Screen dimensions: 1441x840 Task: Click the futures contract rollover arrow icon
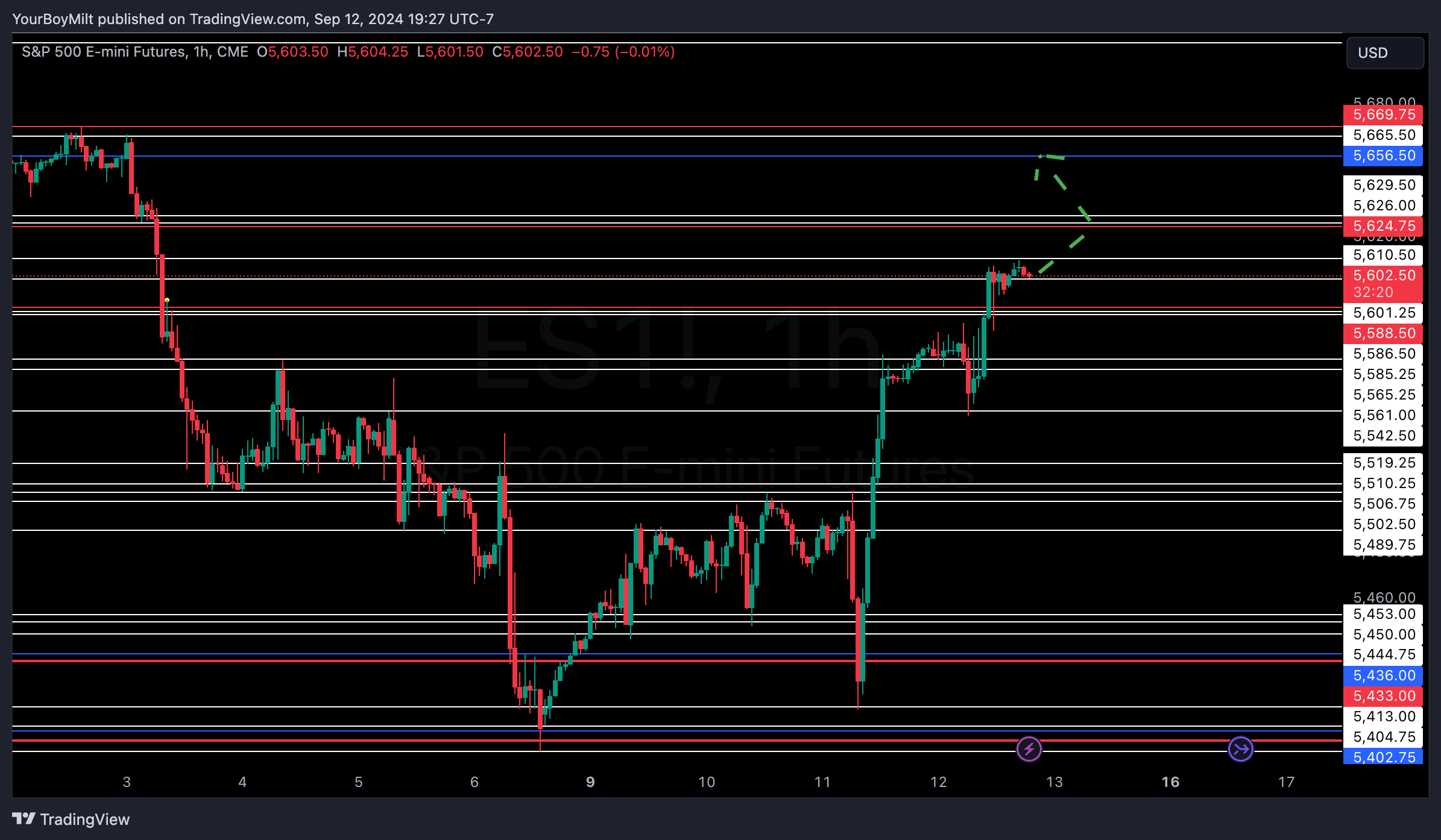click(1240, 749)
